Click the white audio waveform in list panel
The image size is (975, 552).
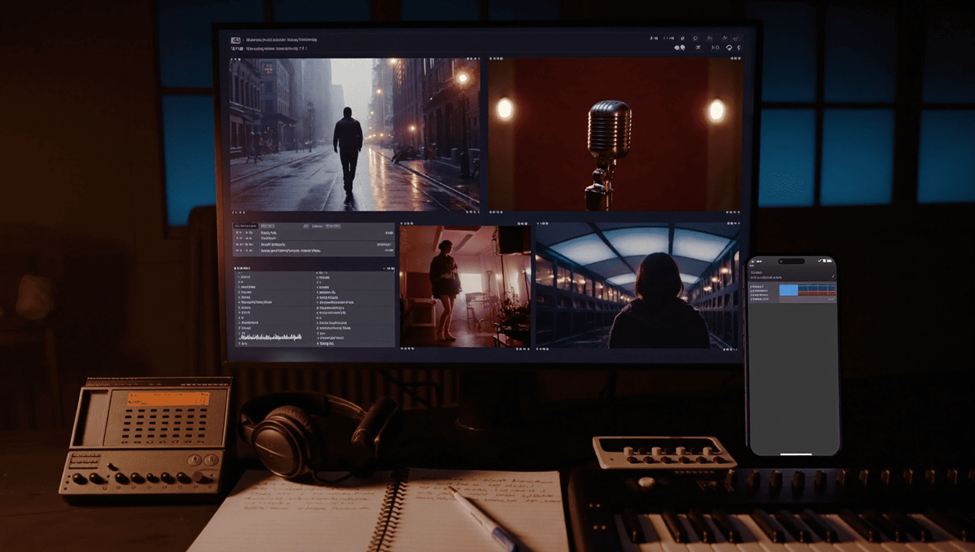(270, 337)
